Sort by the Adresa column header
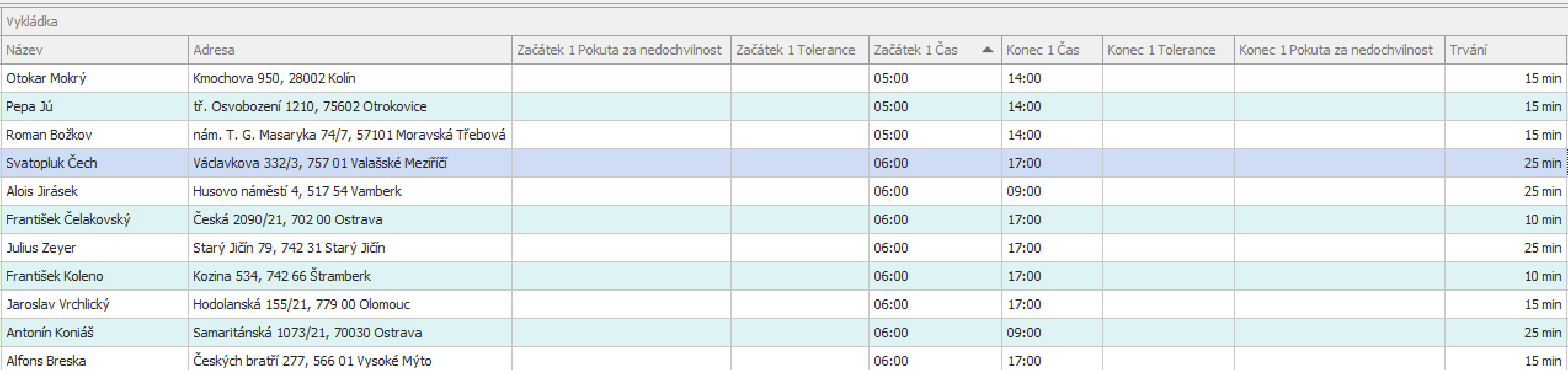The image size is (1568, 370). click(350, 50)
